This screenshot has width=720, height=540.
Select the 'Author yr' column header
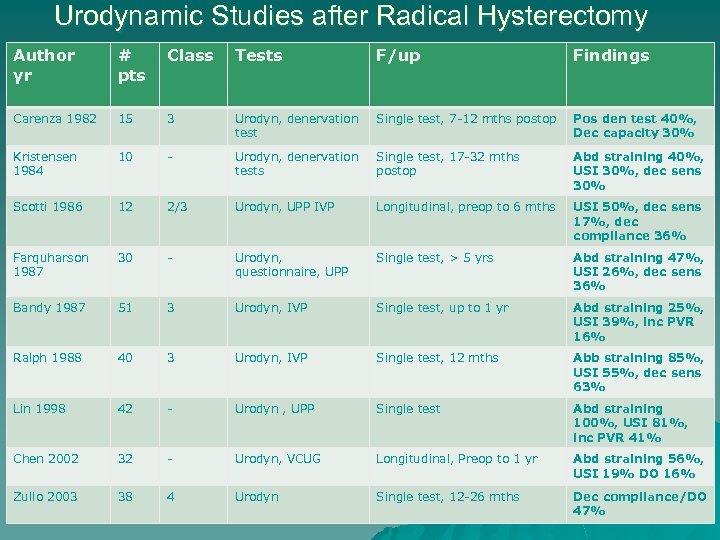58,74
